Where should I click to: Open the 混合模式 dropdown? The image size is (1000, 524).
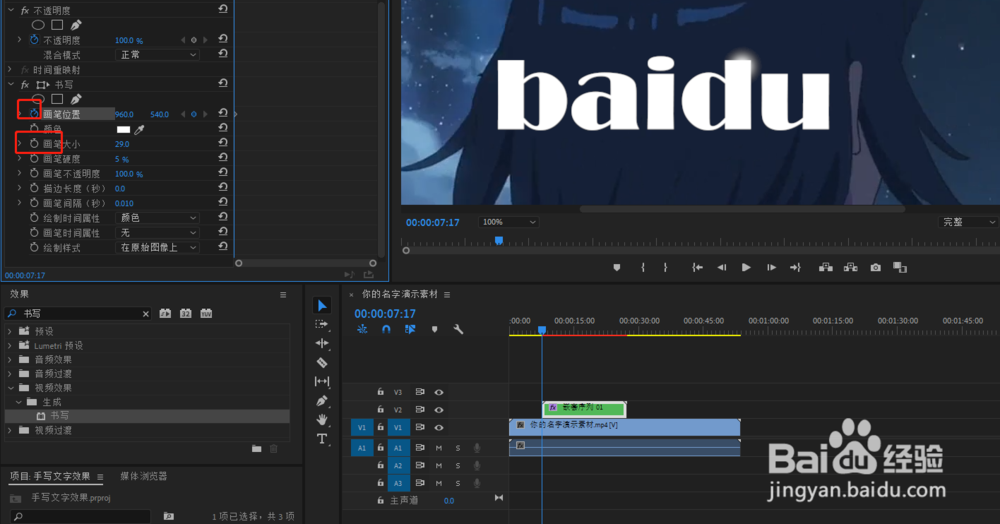[x=158, y=55]
